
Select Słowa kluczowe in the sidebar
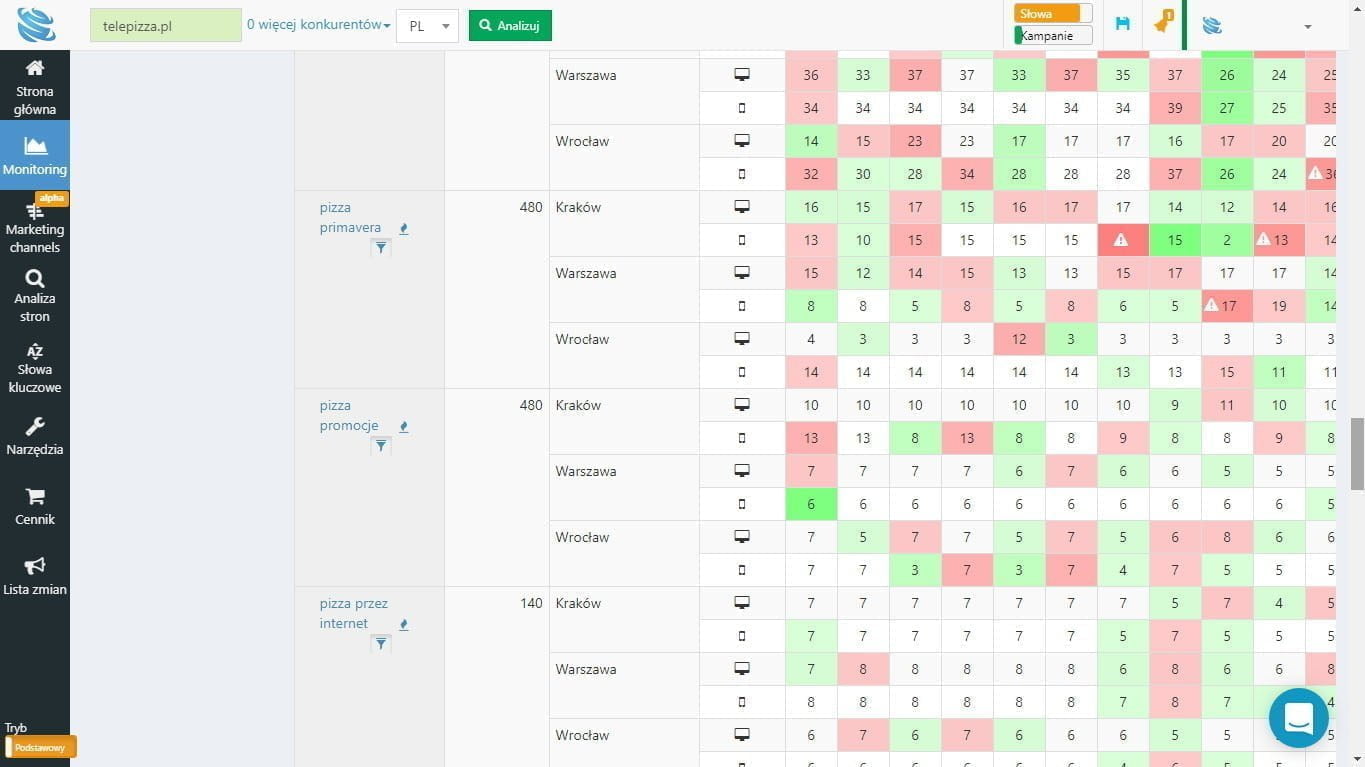35,368
